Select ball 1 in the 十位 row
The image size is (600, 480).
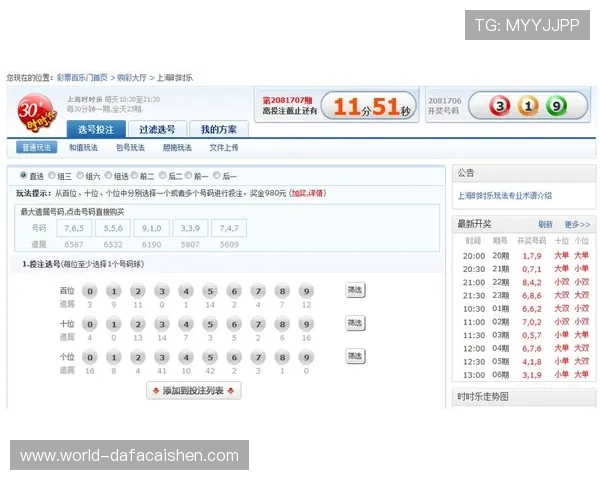(114, 325)
